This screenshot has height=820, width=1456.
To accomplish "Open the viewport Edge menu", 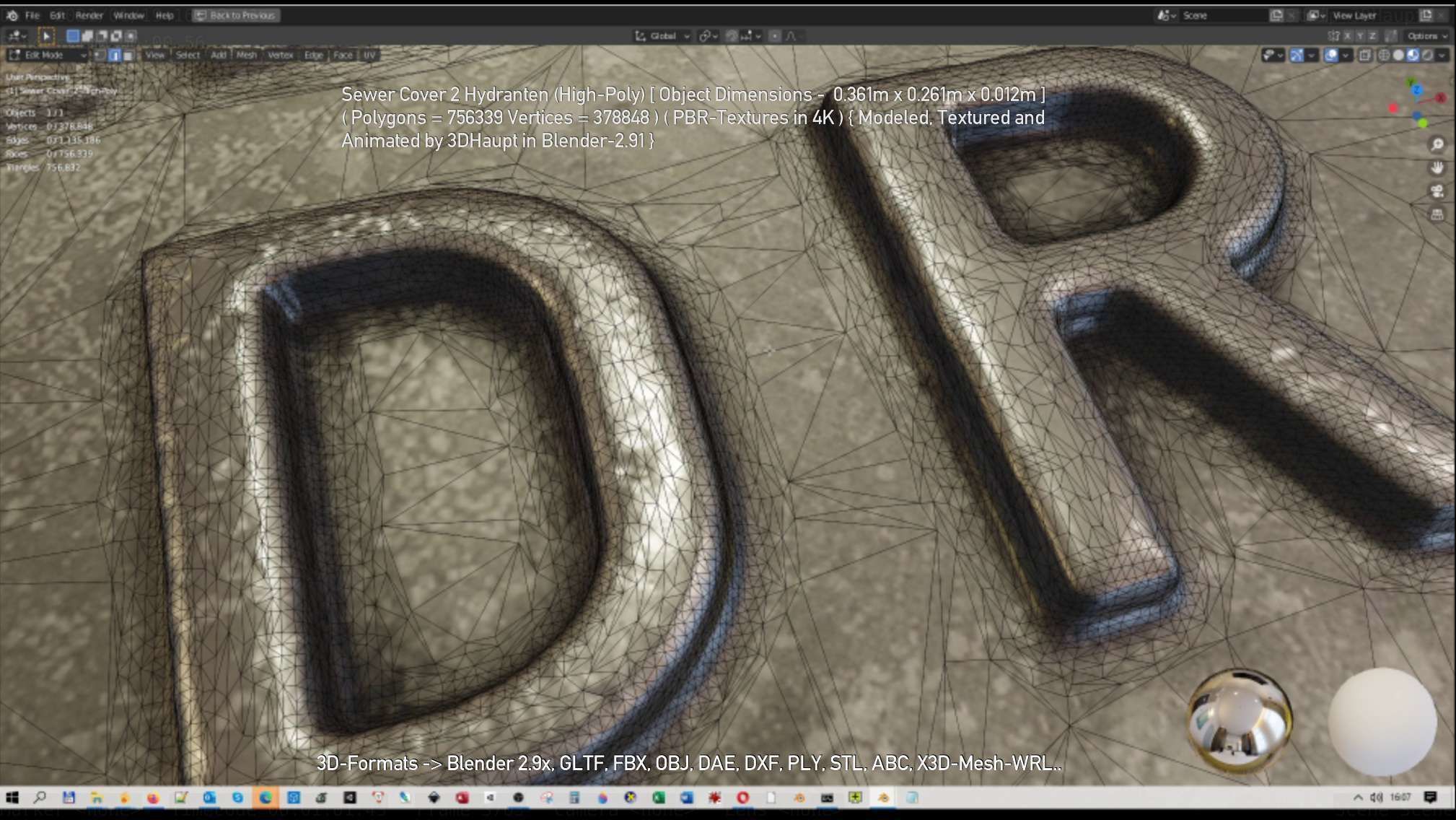I will click(314, 55).
